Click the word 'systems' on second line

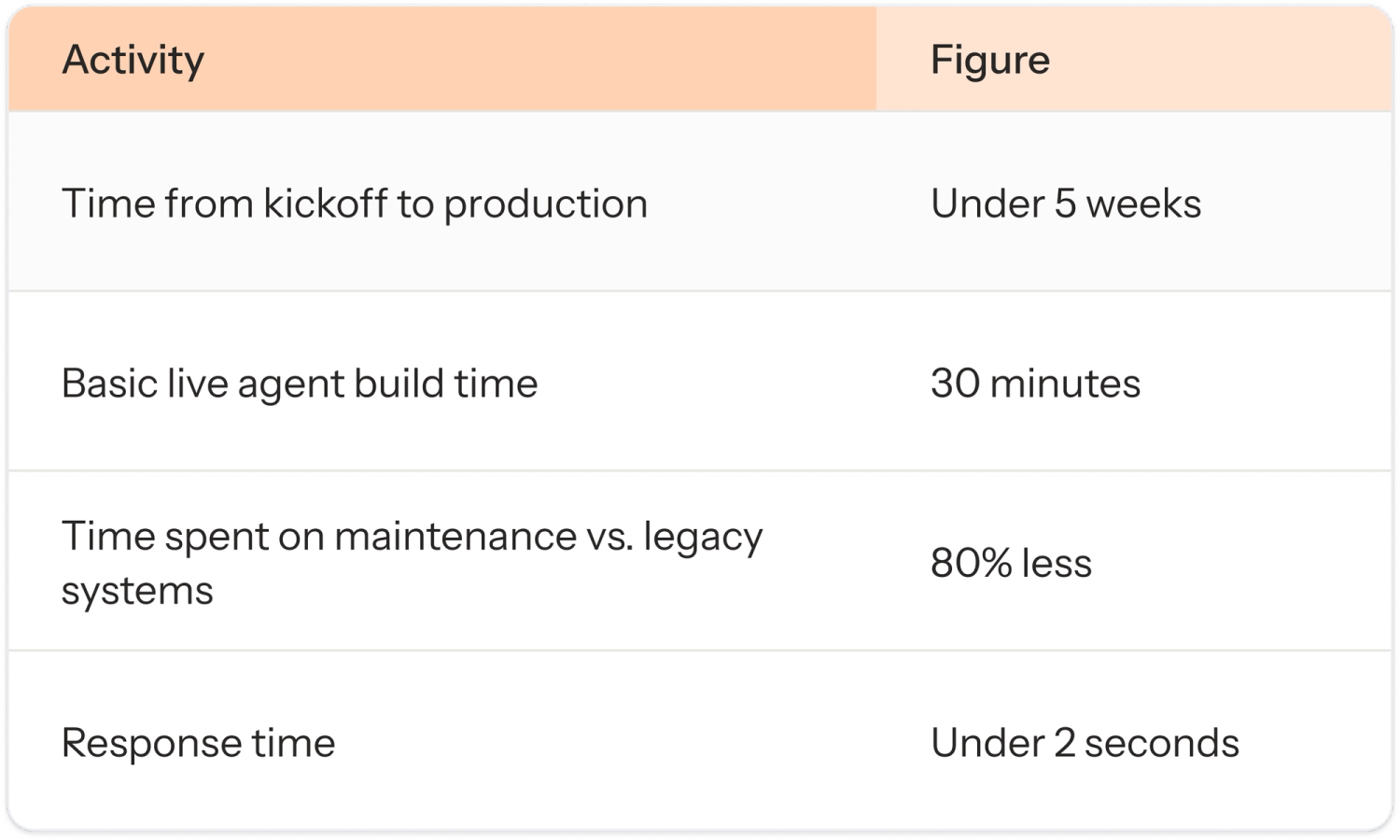pyautogui.click(x=137, y=592)
